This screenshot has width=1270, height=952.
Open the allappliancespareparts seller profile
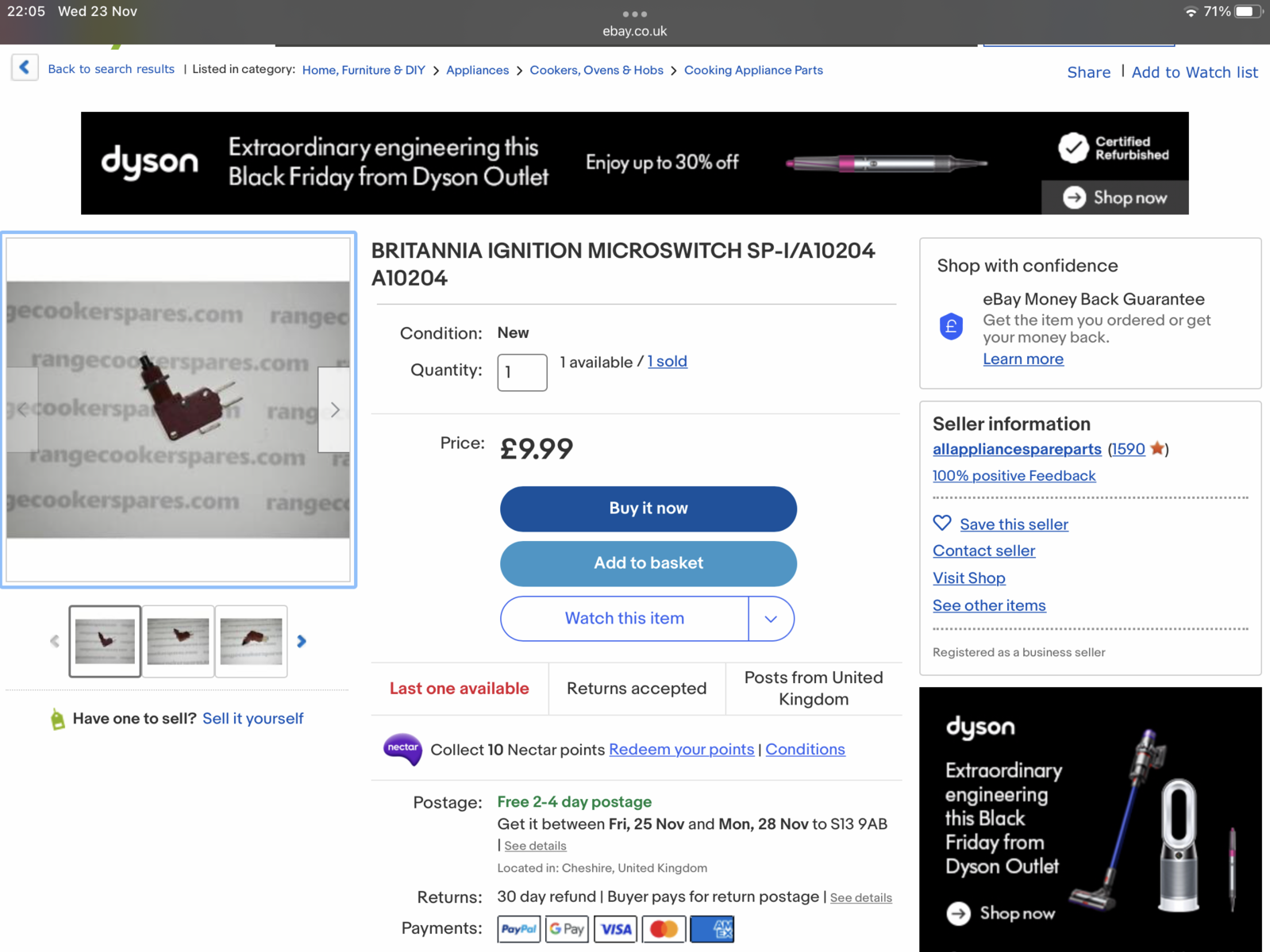point(1017,449)
